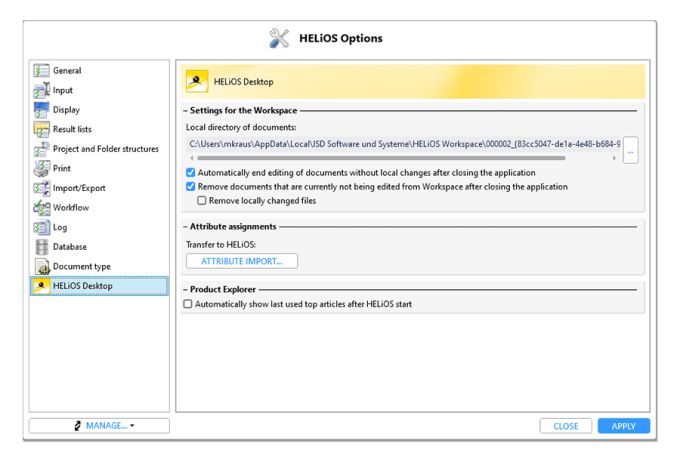This screenshot has height=453, width=680.
Task: Click the HELiOS Desktop header banner icon
Action: tap(197, 81)
